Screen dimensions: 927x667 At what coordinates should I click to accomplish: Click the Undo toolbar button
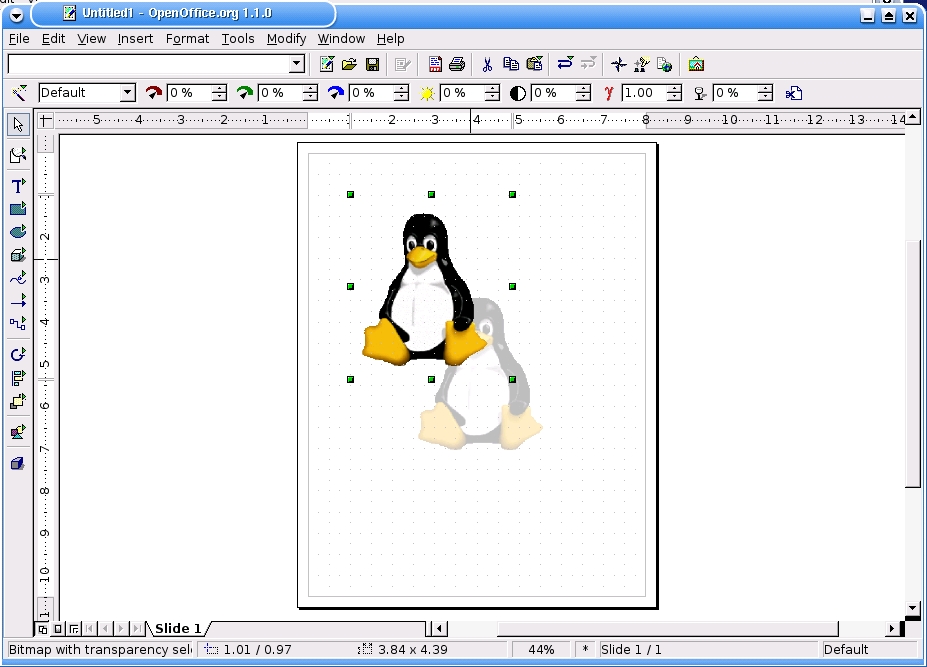tap(565, 63)
